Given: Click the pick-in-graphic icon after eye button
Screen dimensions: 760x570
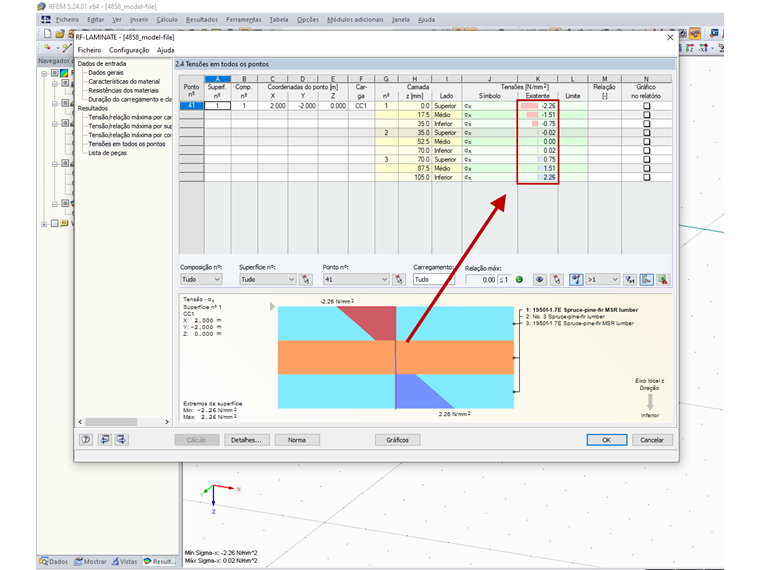Looking at the screenshot, I should click(557, 280).
